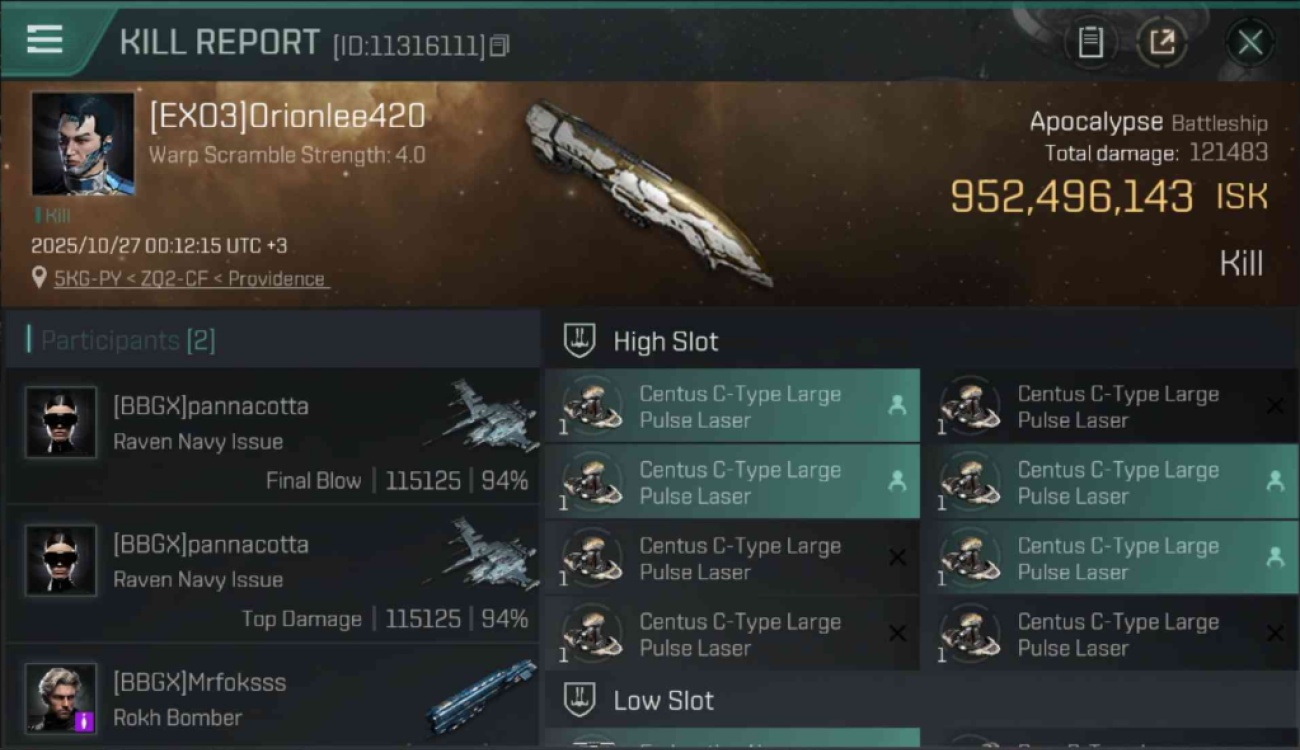Image resolution: width=1300 pixels, height=750 pixels.
Task: Open Orionlee420's character portrait
Action: coord(83,144)
